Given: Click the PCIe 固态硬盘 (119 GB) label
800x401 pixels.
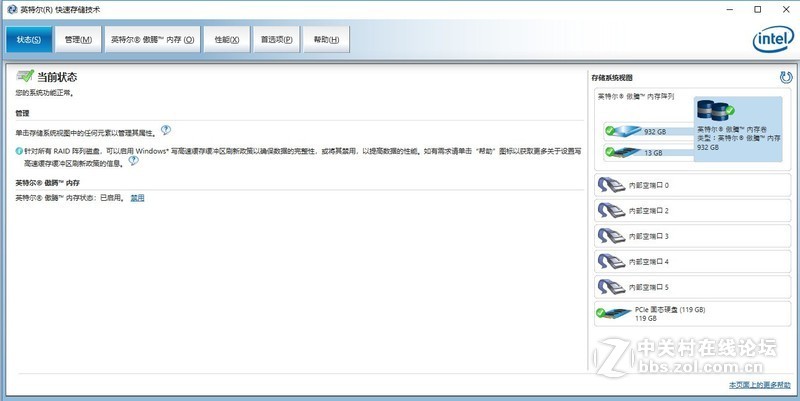Looking at the screenshot, I should pyautogui.click(x=670, y=309).
